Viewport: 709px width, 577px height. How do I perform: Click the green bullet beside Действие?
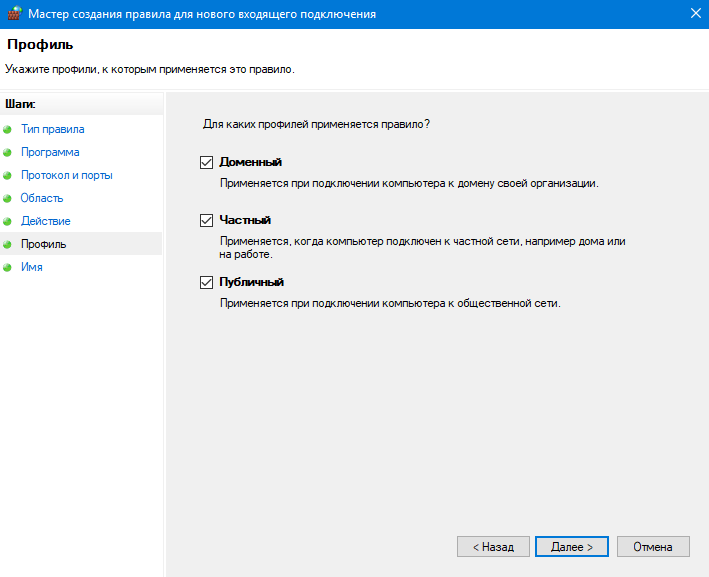[8, 222]
